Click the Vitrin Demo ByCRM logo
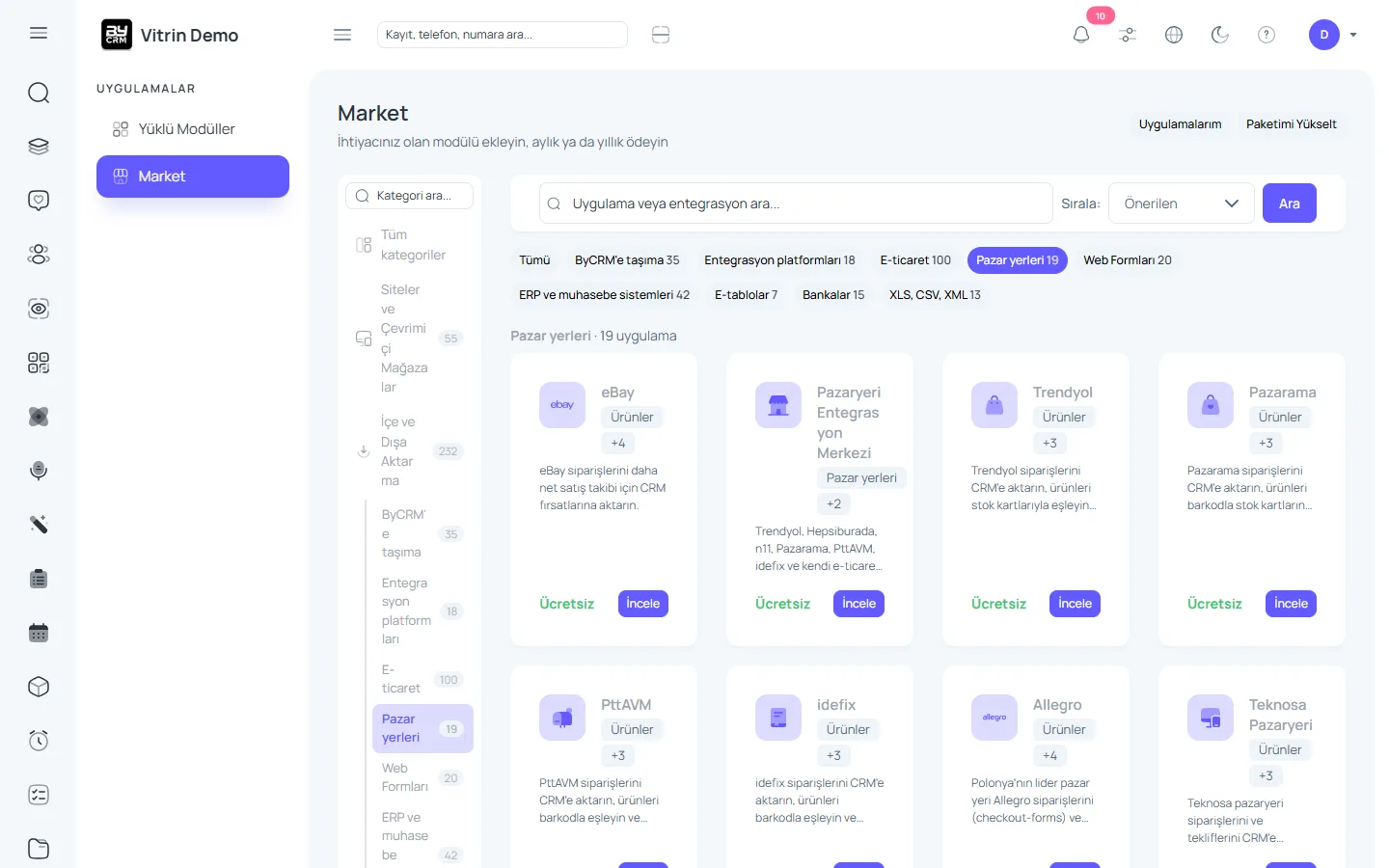1389x868 pixels. pos(170,35)
